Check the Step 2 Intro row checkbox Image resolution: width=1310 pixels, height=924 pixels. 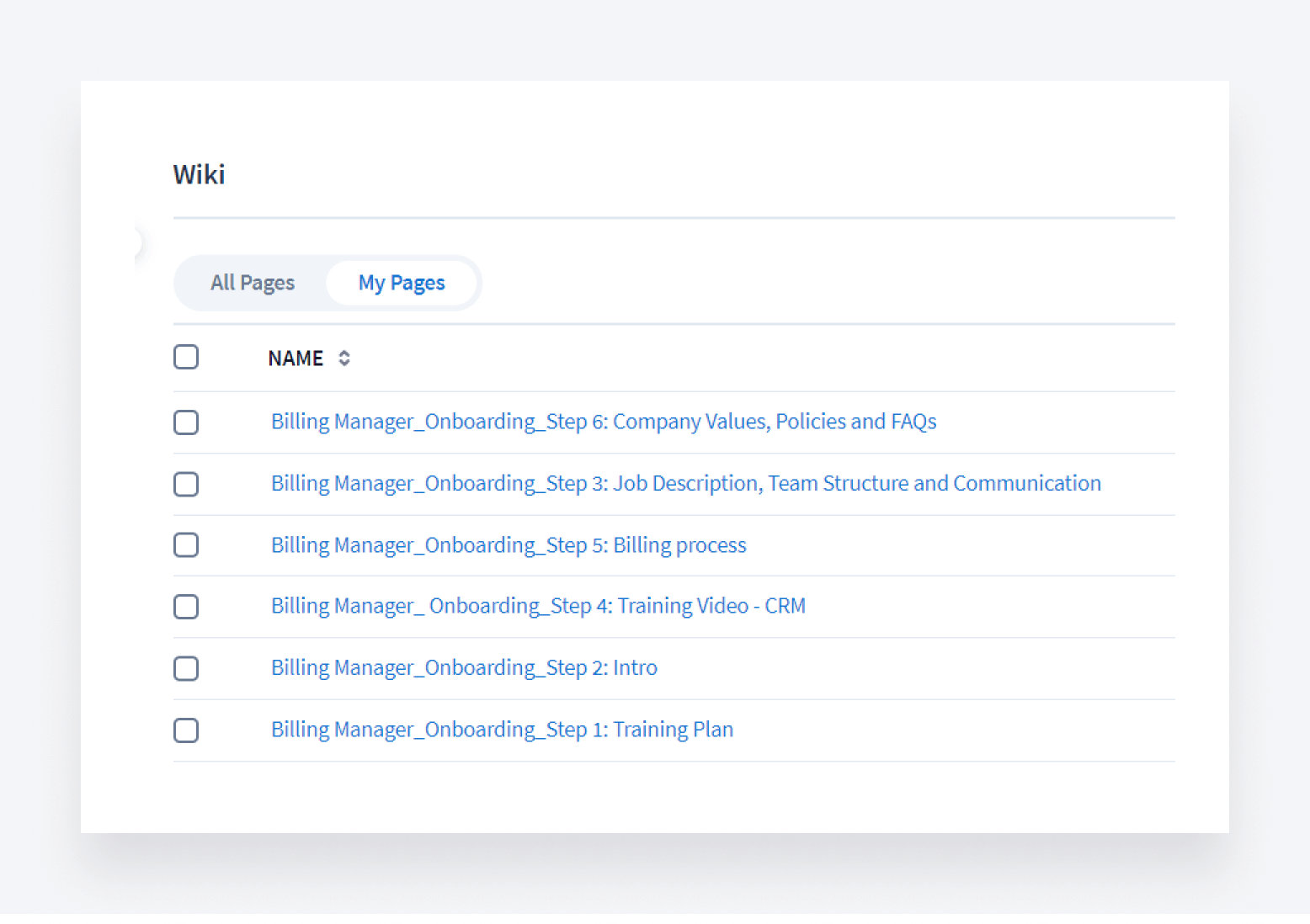[186, 668]
